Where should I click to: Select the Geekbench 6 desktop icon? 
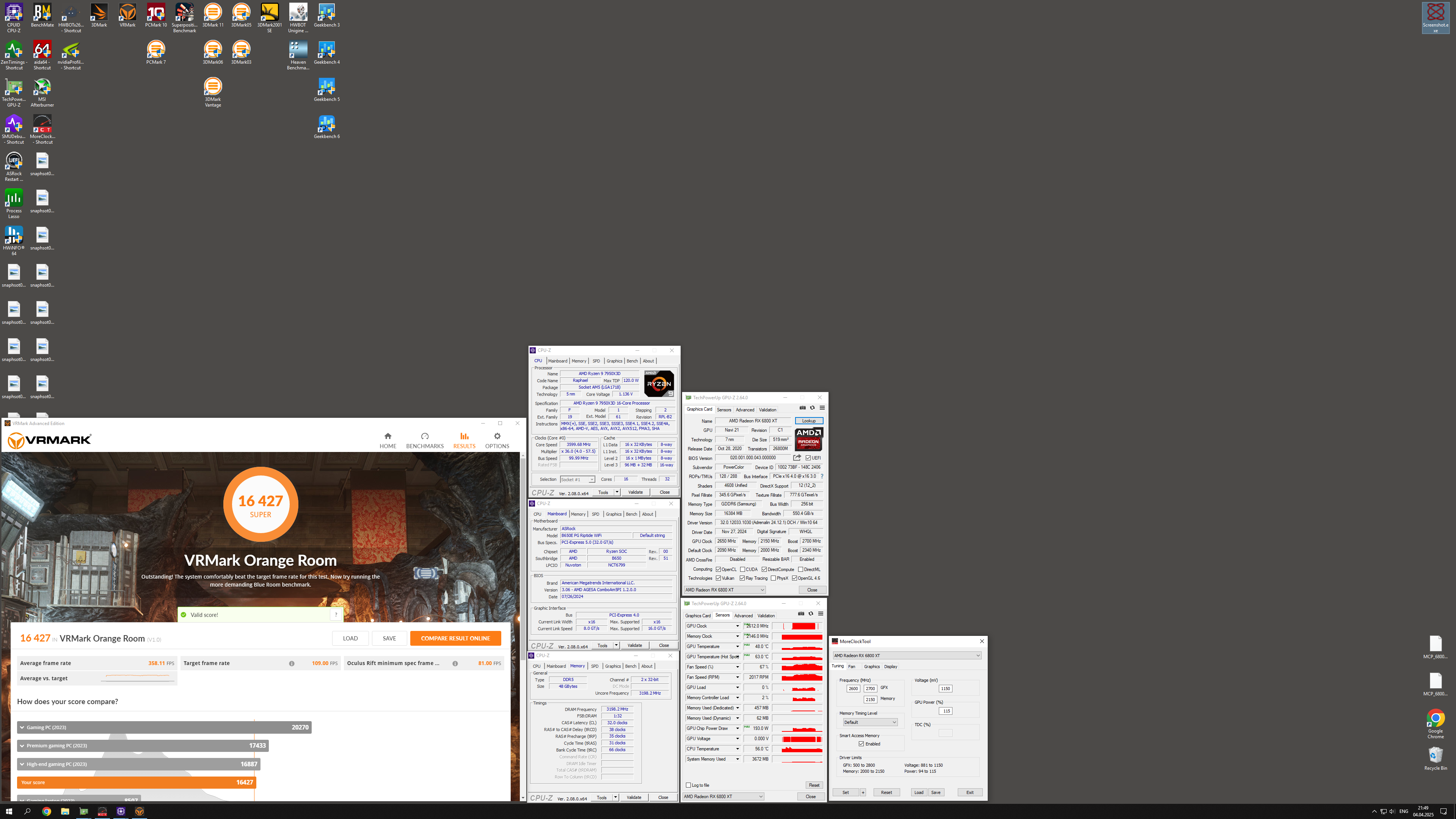(327, 127)
